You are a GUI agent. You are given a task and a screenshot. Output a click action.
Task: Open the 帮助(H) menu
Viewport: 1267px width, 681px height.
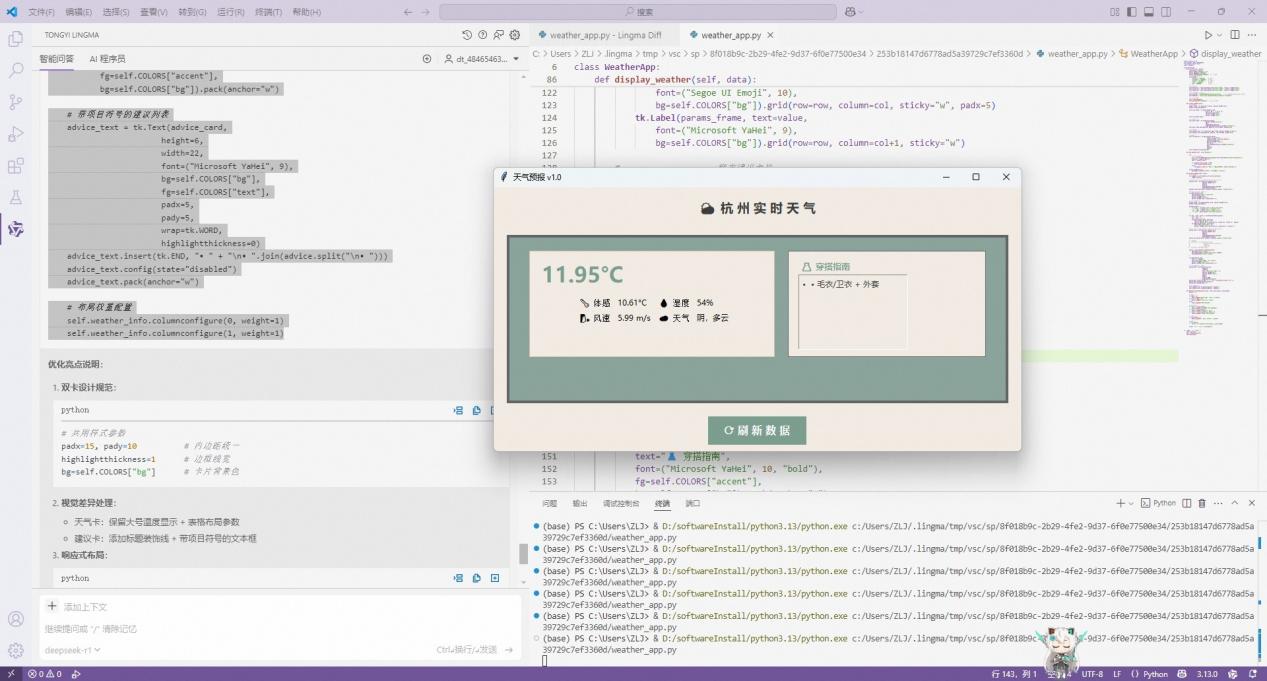click(307, 12)
